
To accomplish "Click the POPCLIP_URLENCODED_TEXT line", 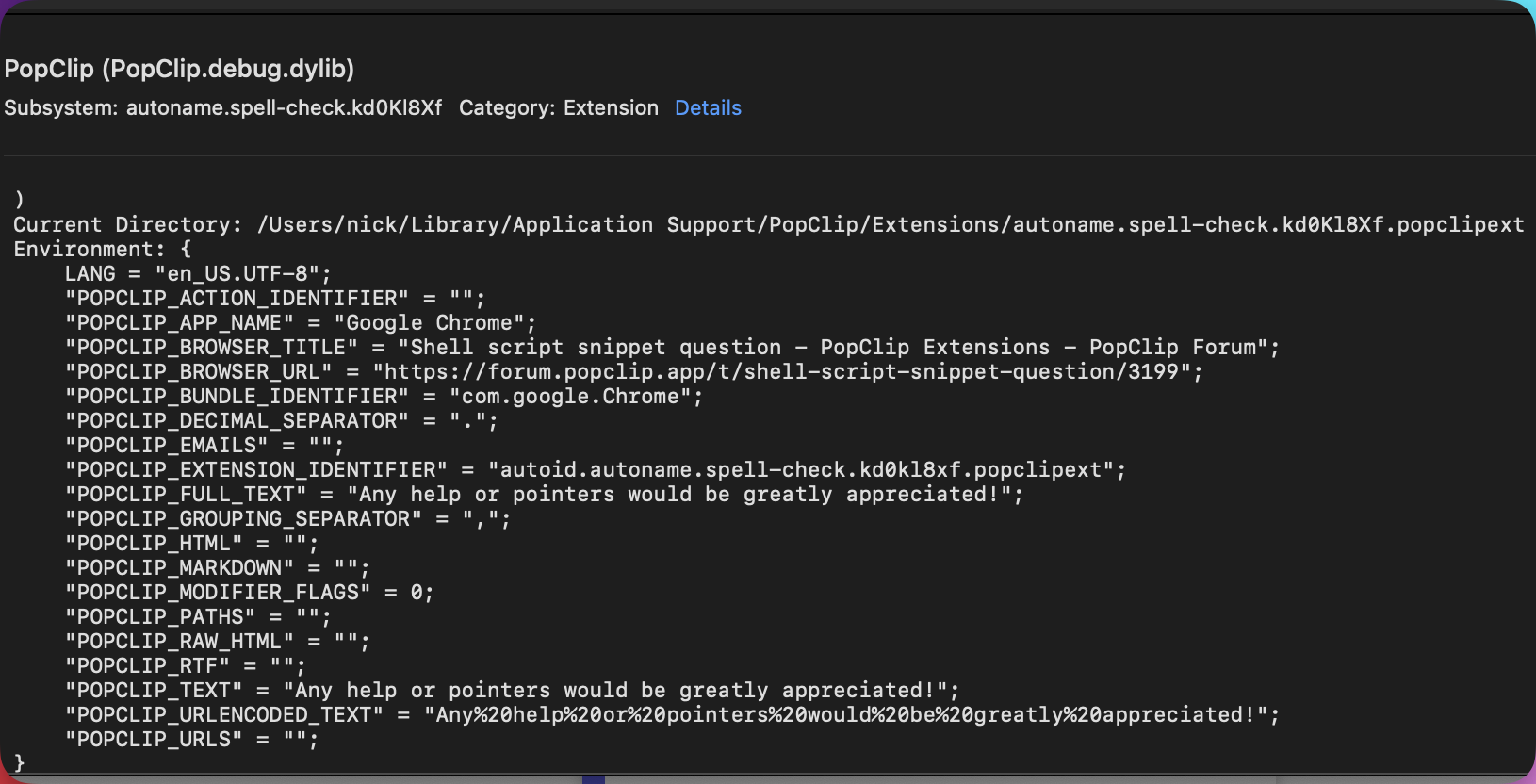I will (672, 714).
